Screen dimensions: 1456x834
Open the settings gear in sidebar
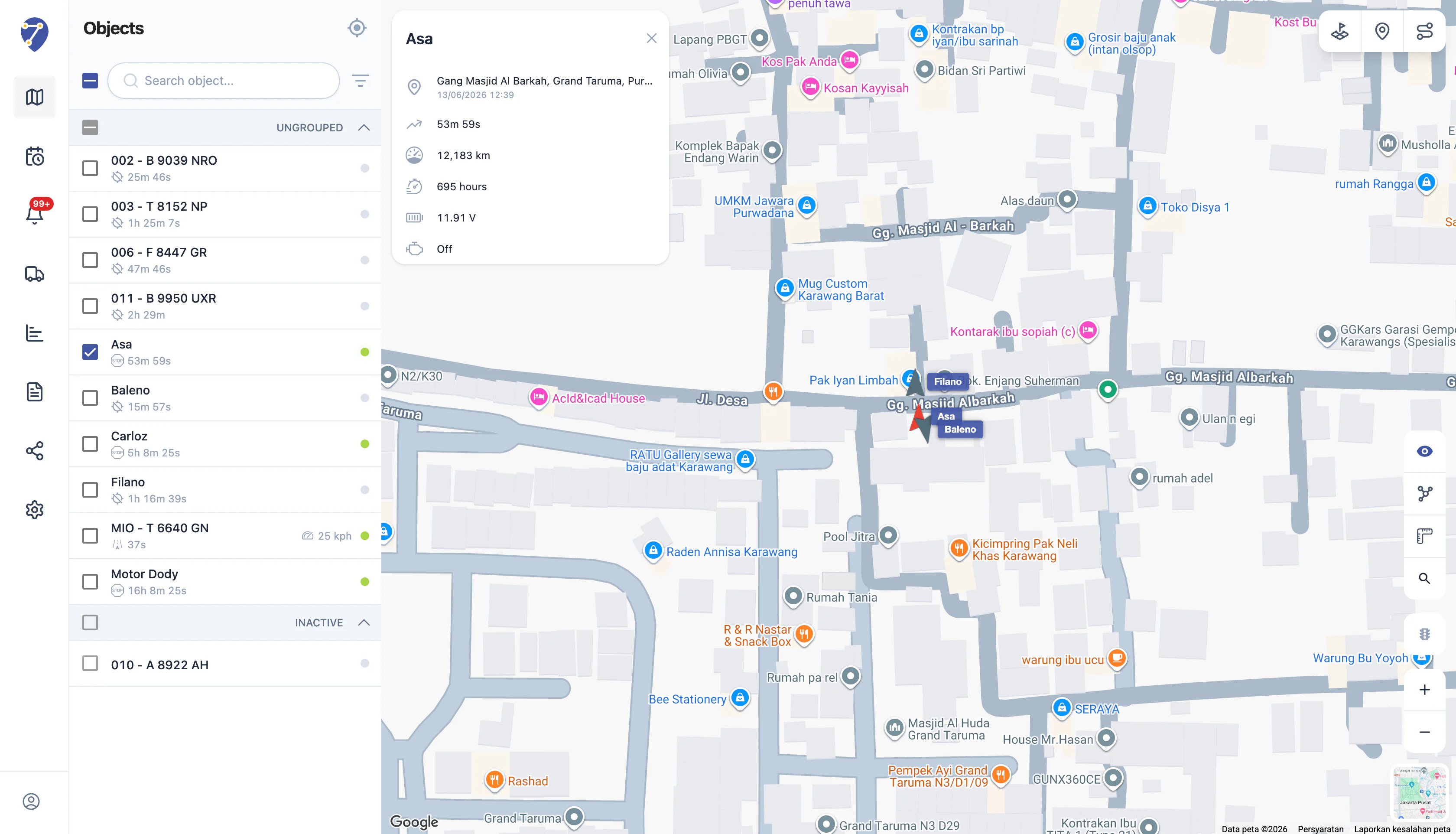tap(34, 510)
